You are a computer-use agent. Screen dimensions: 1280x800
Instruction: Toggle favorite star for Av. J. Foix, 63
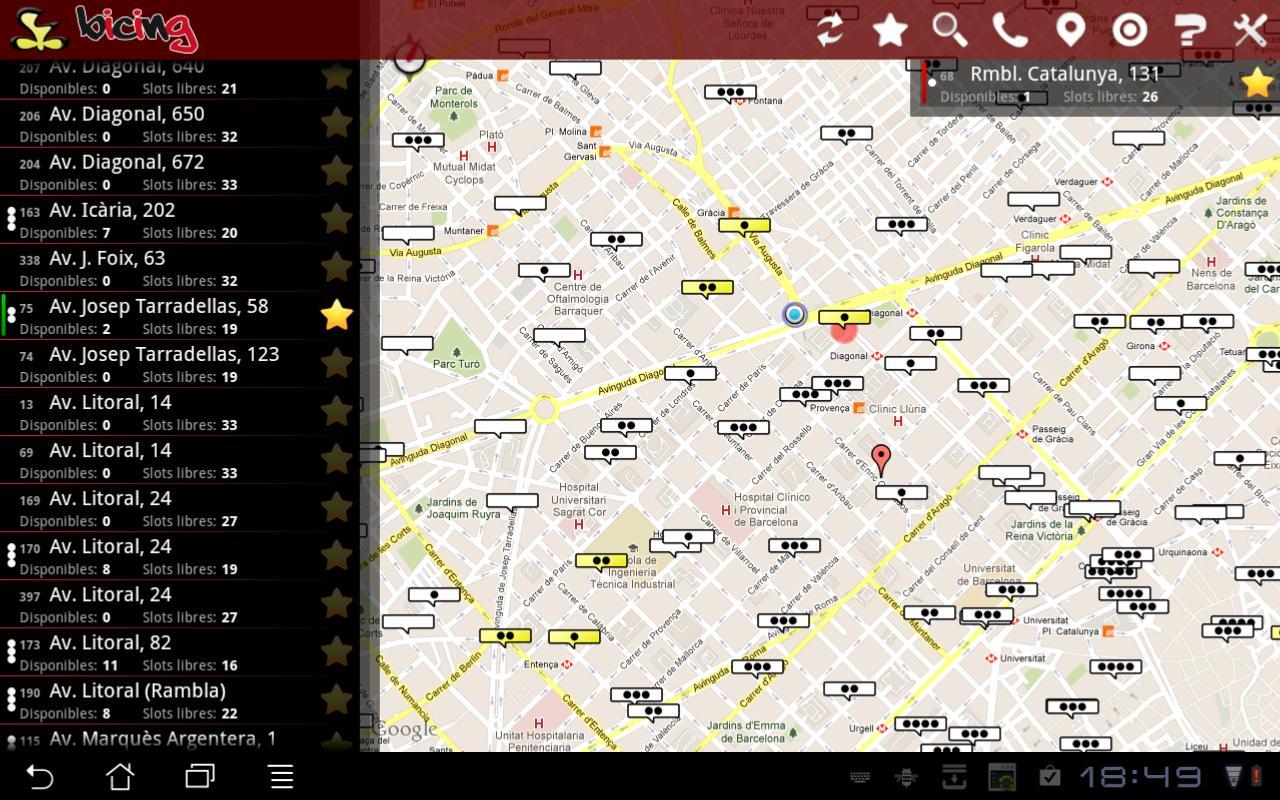click(337, 267)
